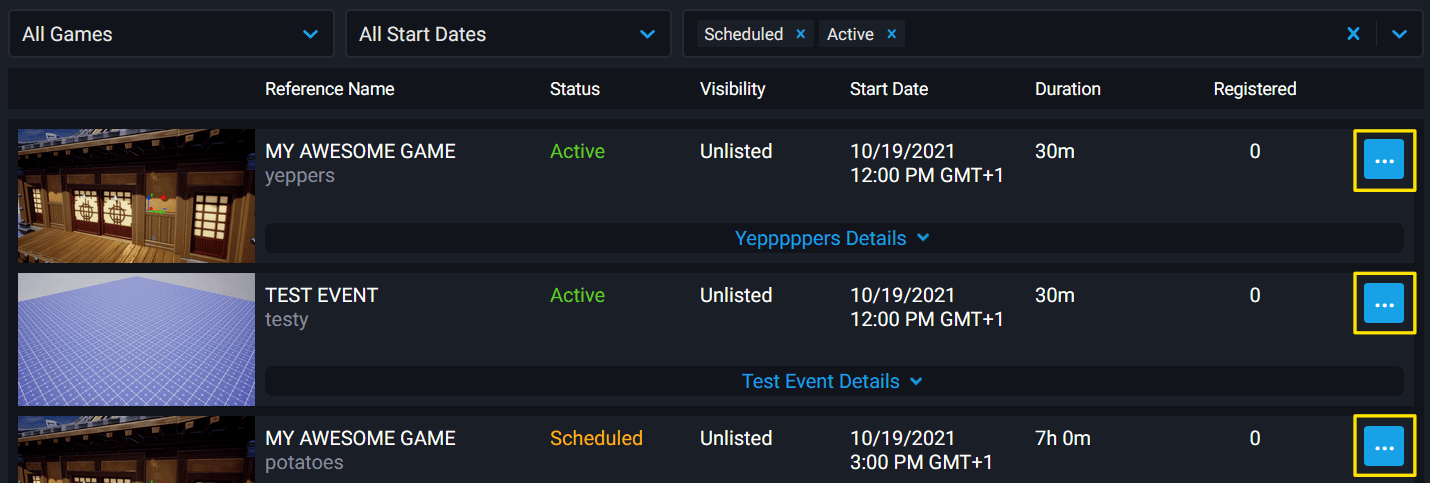Remove the Active filter tag
The image size is (1430, 483).
click(x=891, y=34)
